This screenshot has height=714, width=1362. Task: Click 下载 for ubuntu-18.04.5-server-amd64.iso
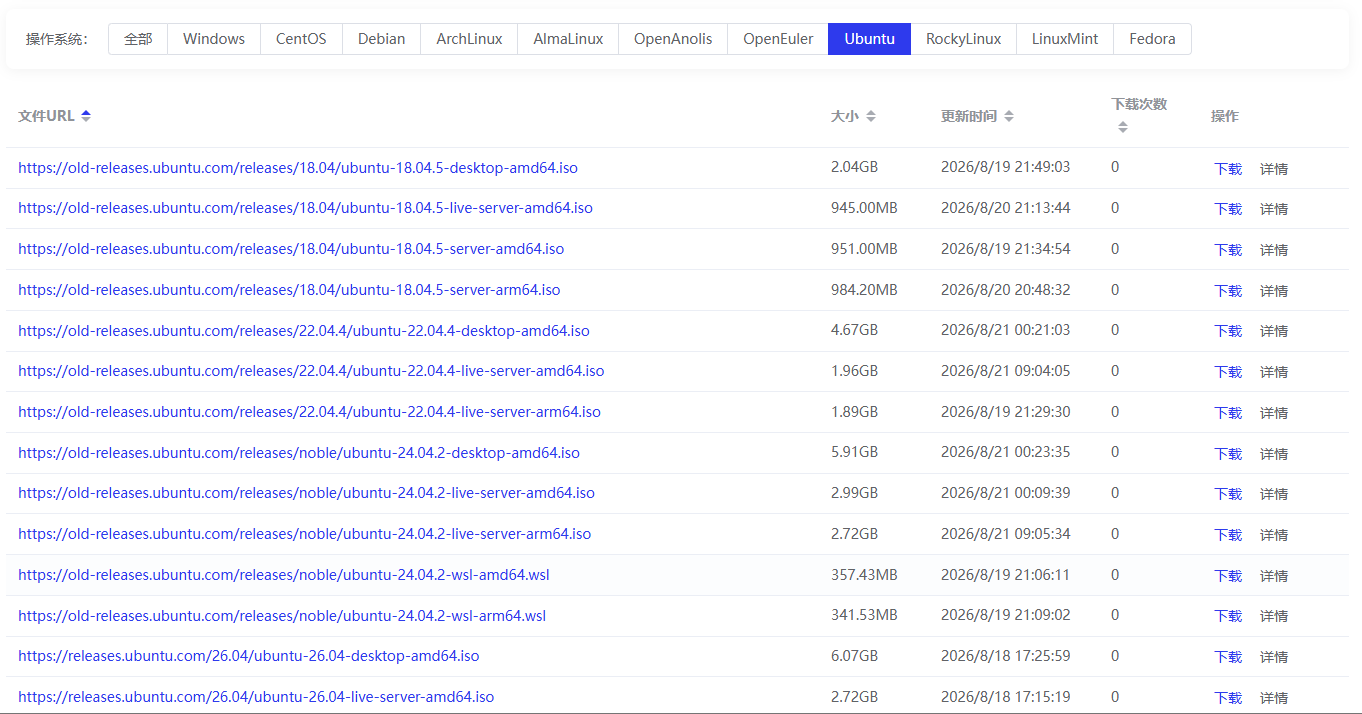pyautogui.click(x=1228, y=250)
